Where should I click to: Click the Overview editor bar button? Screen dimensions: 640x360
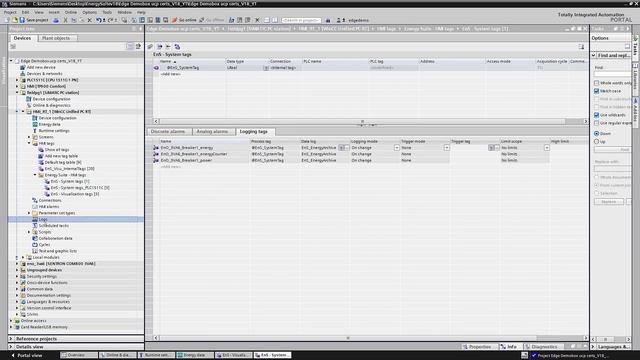(x=79, y=356)
